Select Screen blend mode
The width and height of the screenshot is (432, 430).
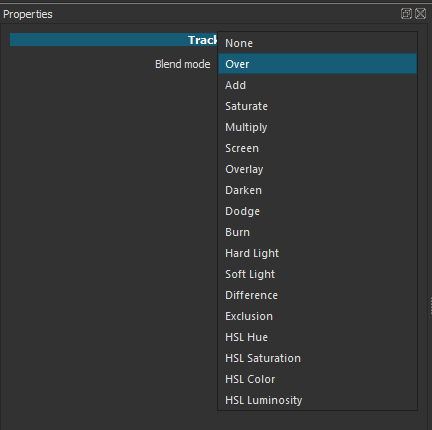317,148
